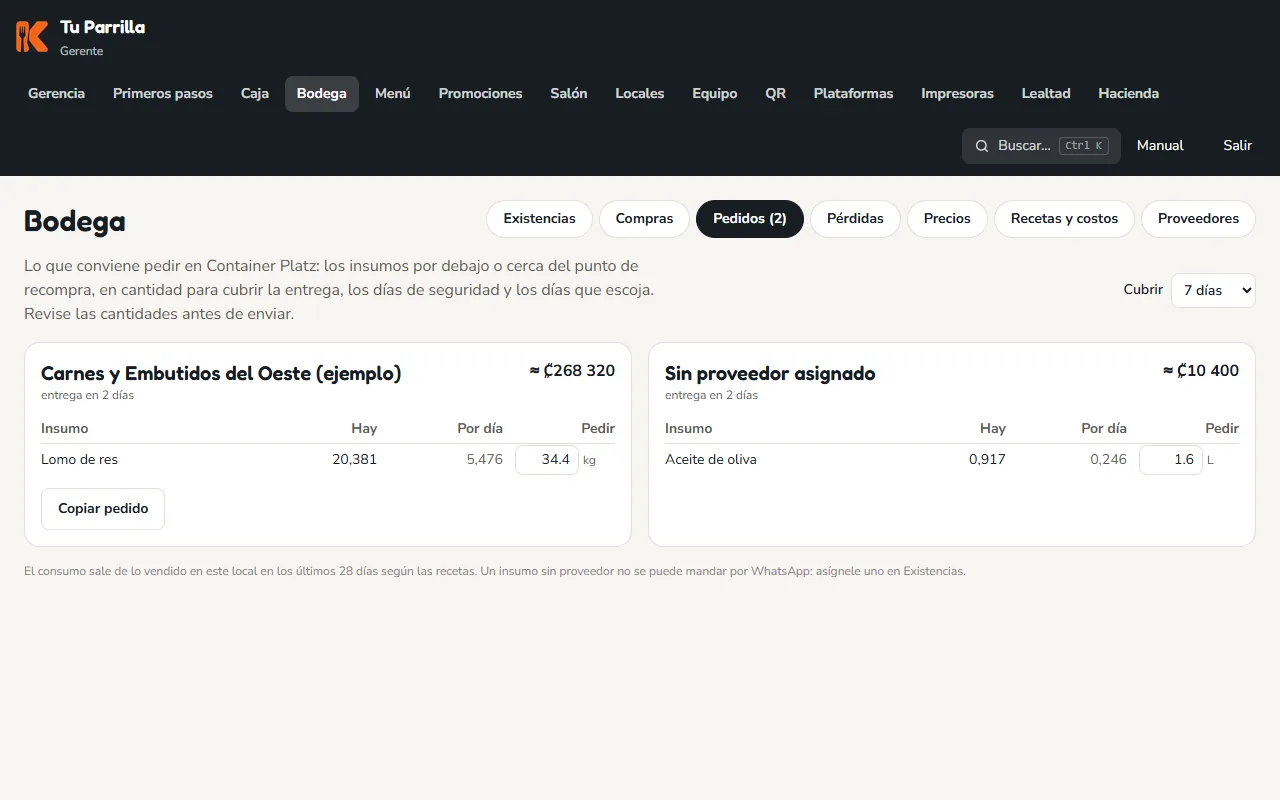
Task: Open the Lealtad section
Action: [x=1046, y=94]
